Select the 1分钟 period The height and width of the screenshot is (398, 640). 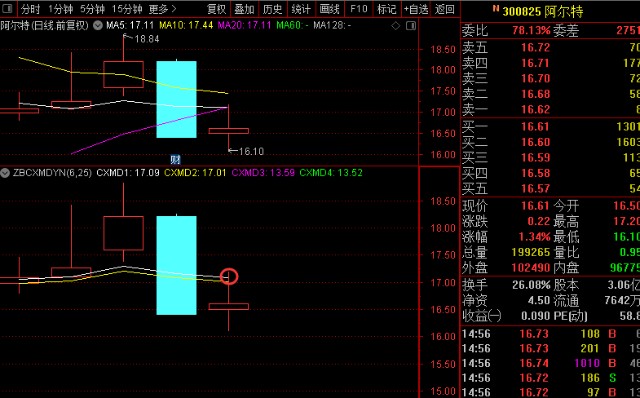(60, 9)
